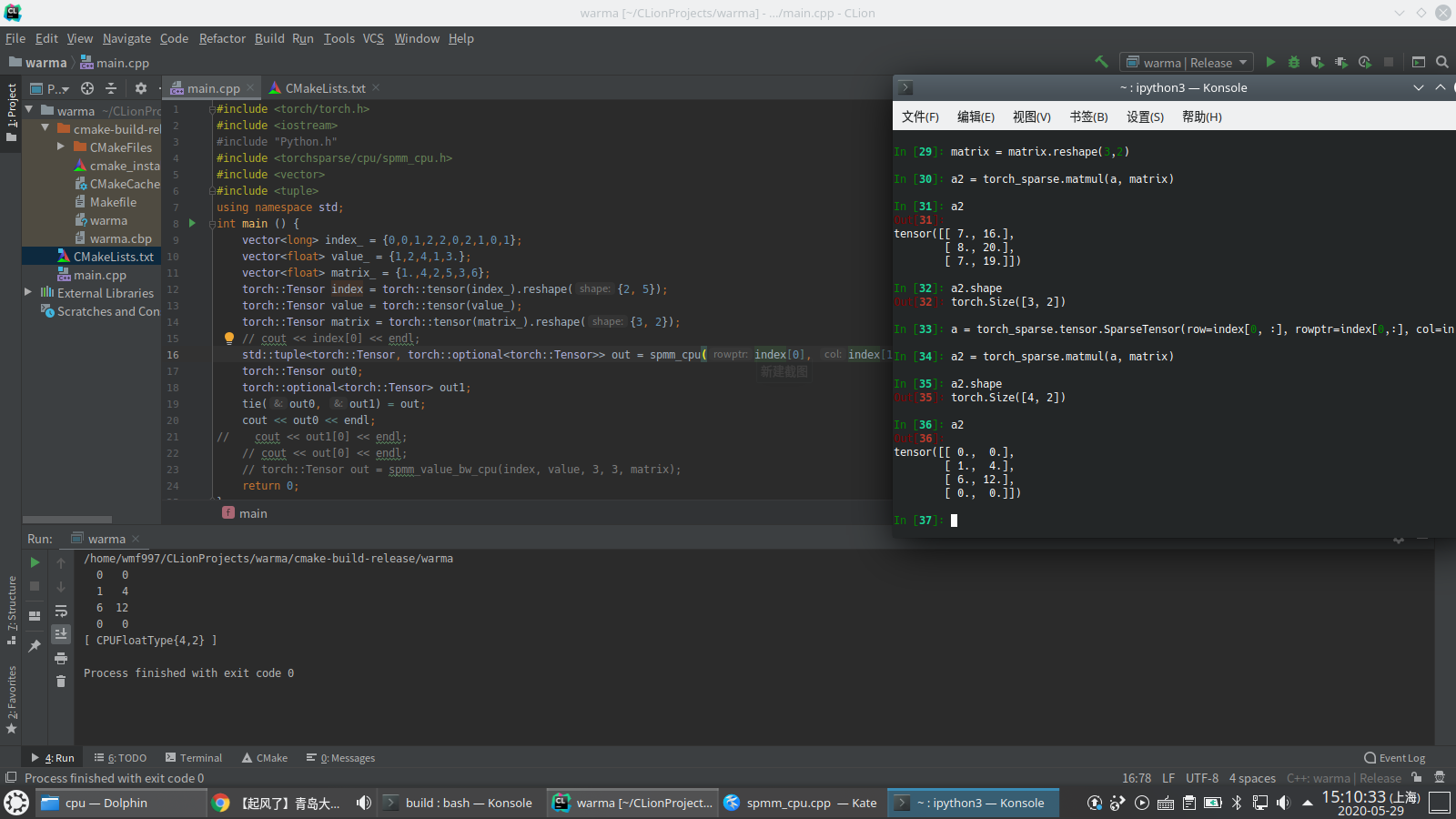Open the 0: Messages tool window

click(x=341, y=758)
